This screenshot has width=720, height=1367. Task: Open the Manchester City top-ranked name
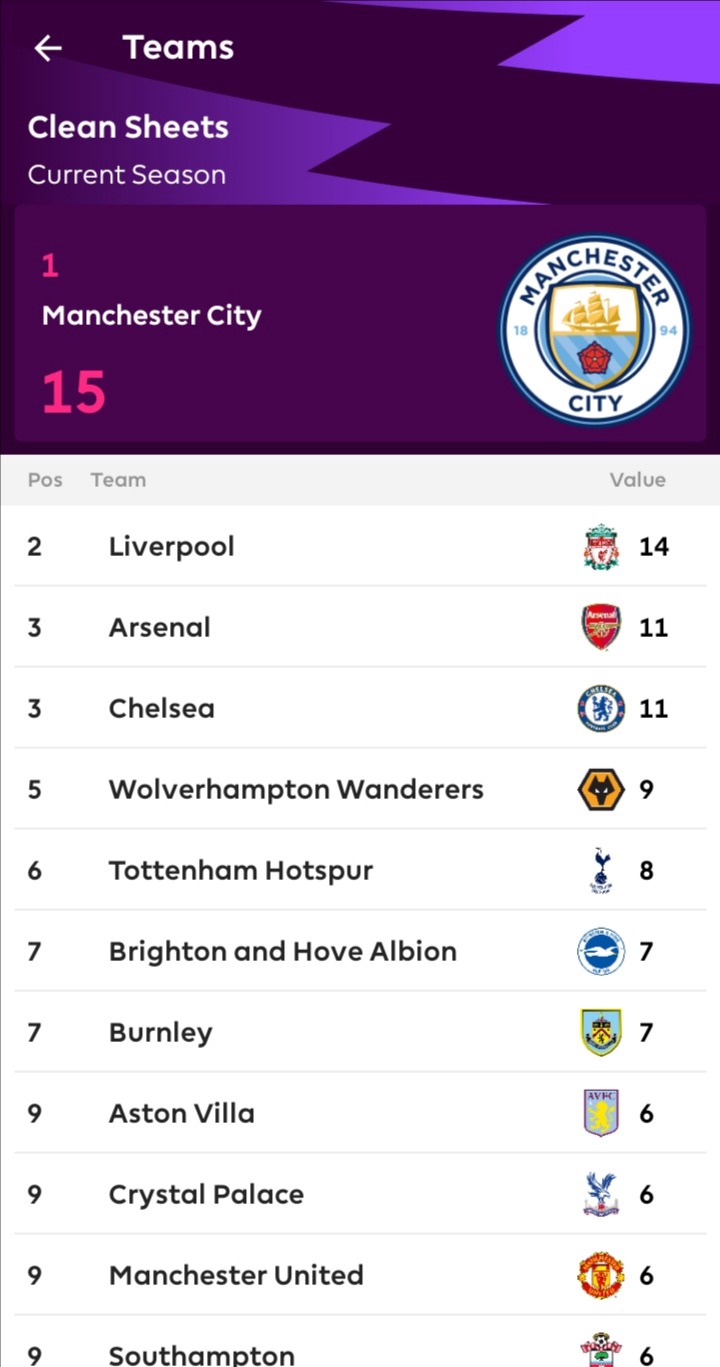(x=151, y=316)
